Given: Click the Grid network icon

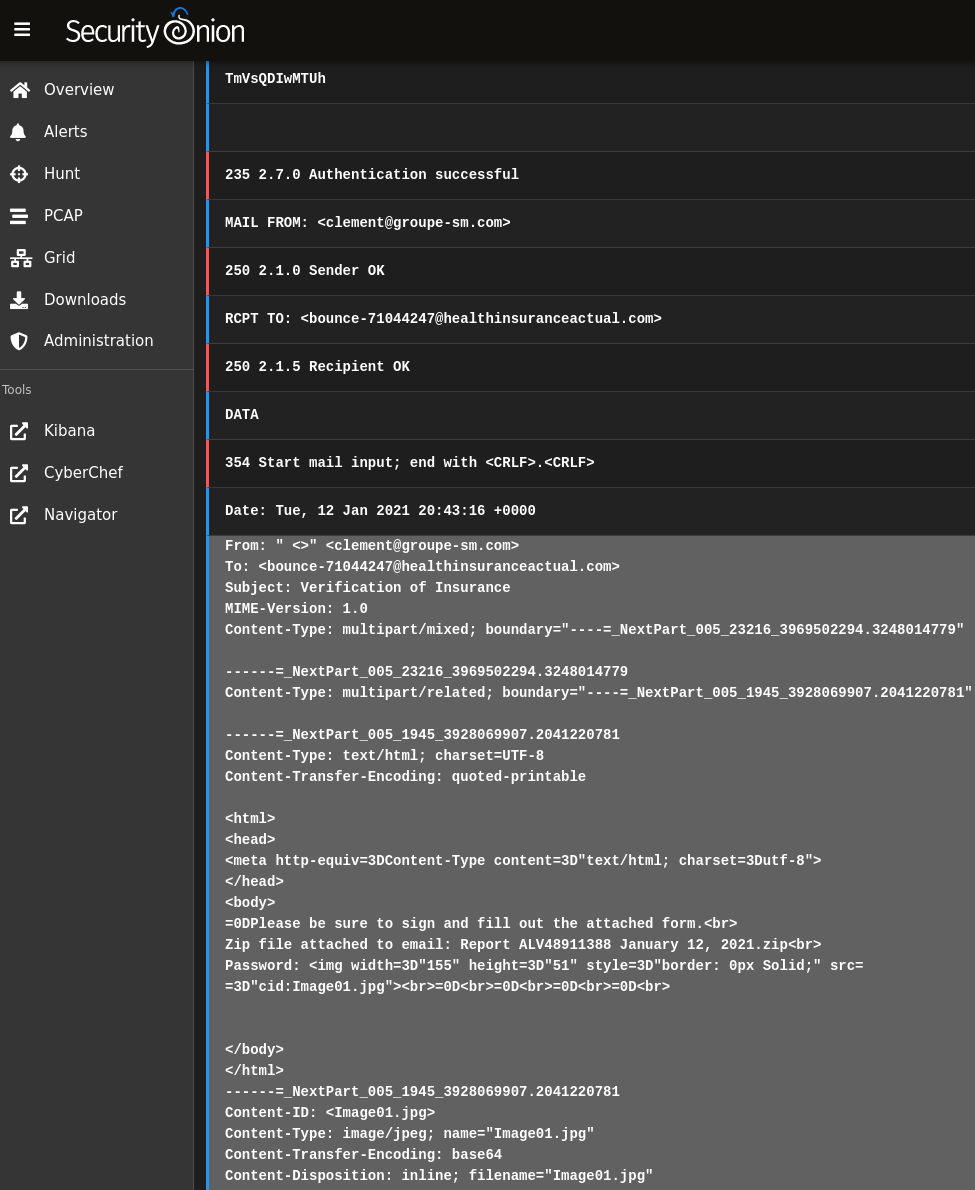Looking at the screenshot, I should [x=20, y=258].
